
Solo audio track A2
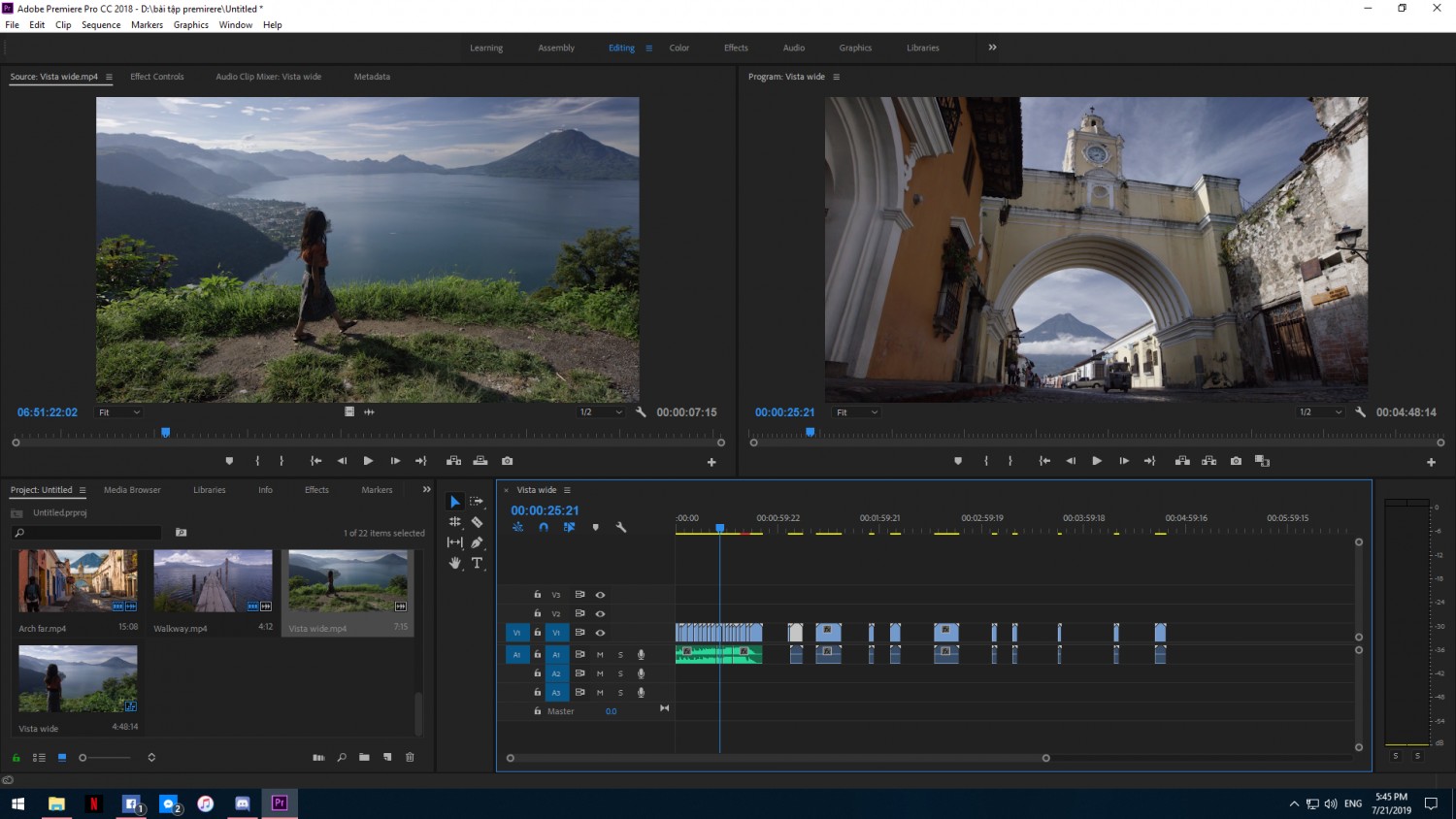[620, 673]
